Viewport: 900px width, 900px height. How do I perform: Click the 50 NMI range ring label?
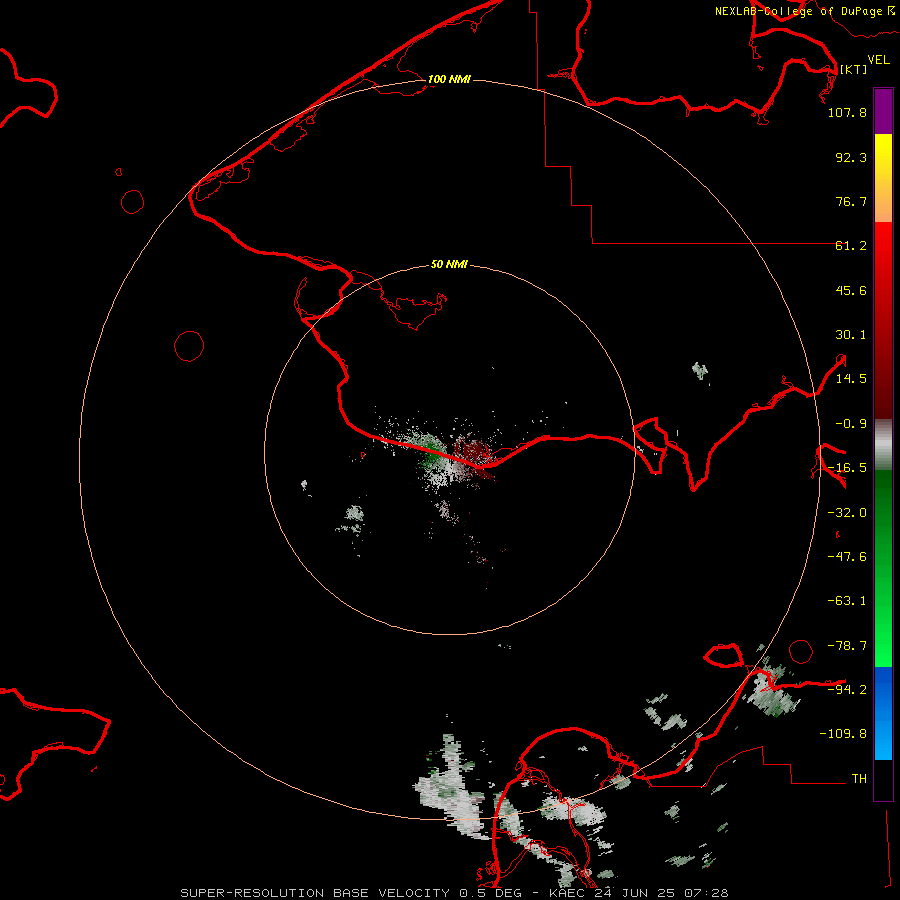tap(449, 264)
